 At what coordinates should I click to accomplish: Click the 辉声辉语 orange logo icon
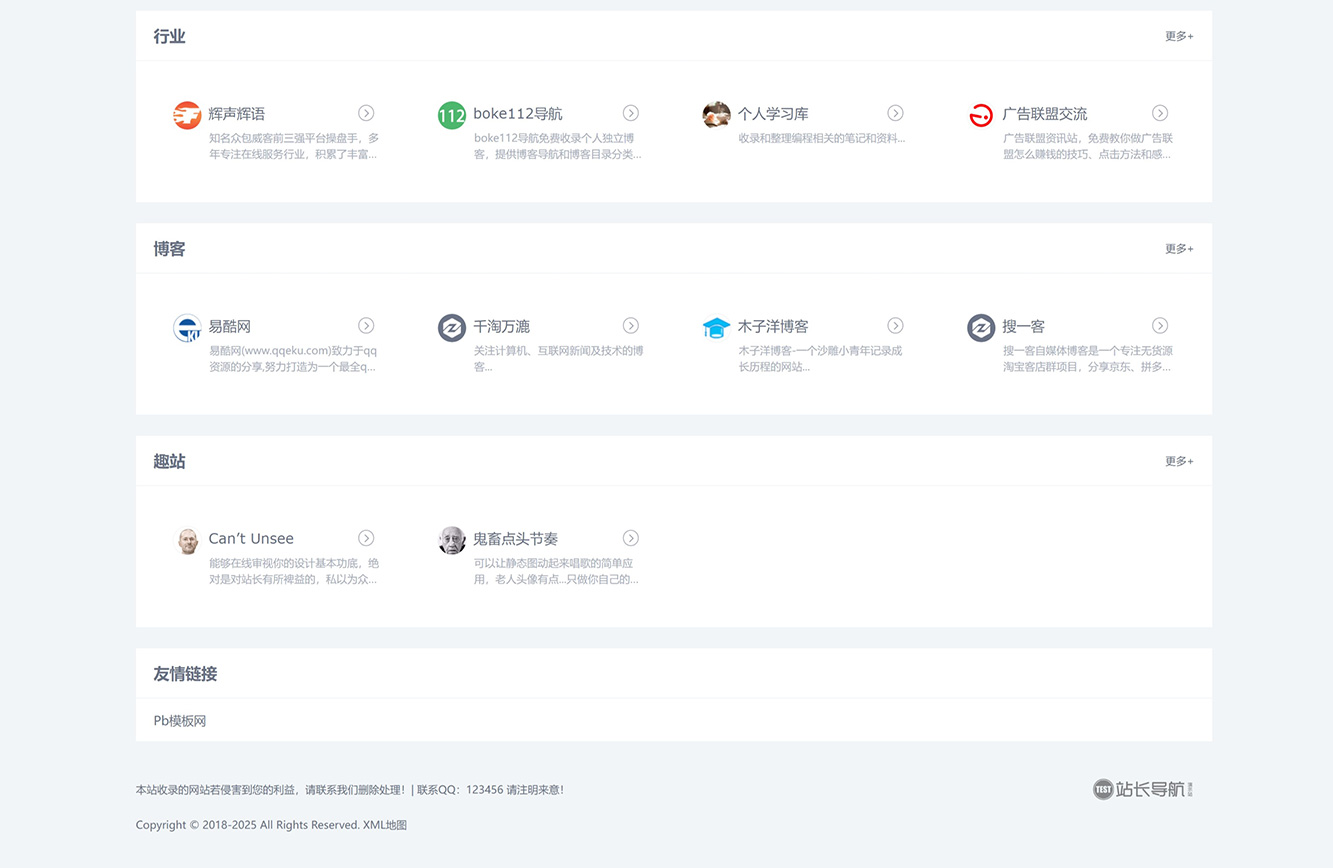(x=187, y=115)
